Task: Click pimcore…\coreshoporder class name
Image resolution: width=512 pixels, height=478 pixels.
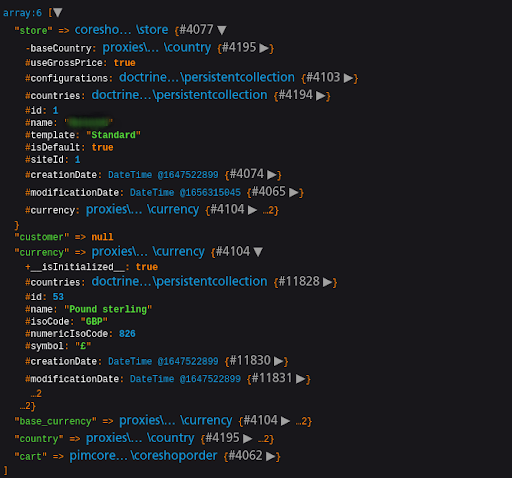Action: pos(143,456)
